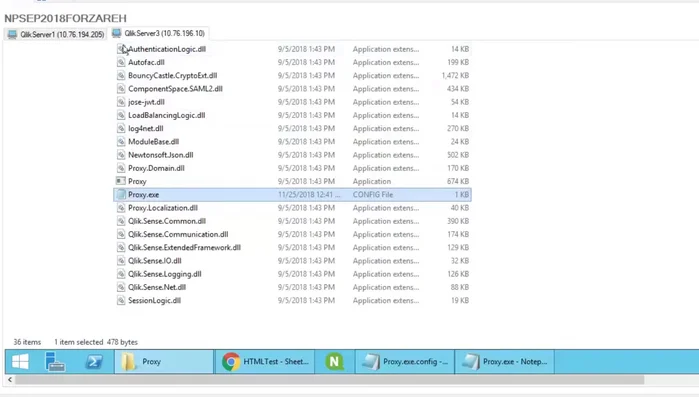This screenshot has width=699, height=397.
Task: Select the BouncyCastle.CryptoExt.dll file name
Action: click(x=173, y=76)
